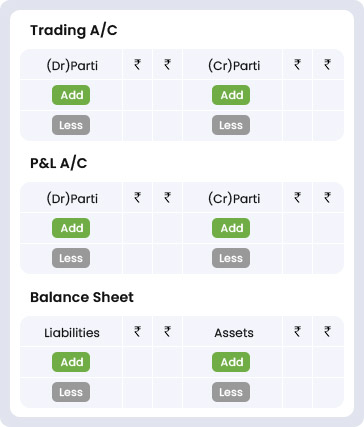Click Add under Trading A/C Dr particulars
The image size is (364, 427).
(71, 95)
